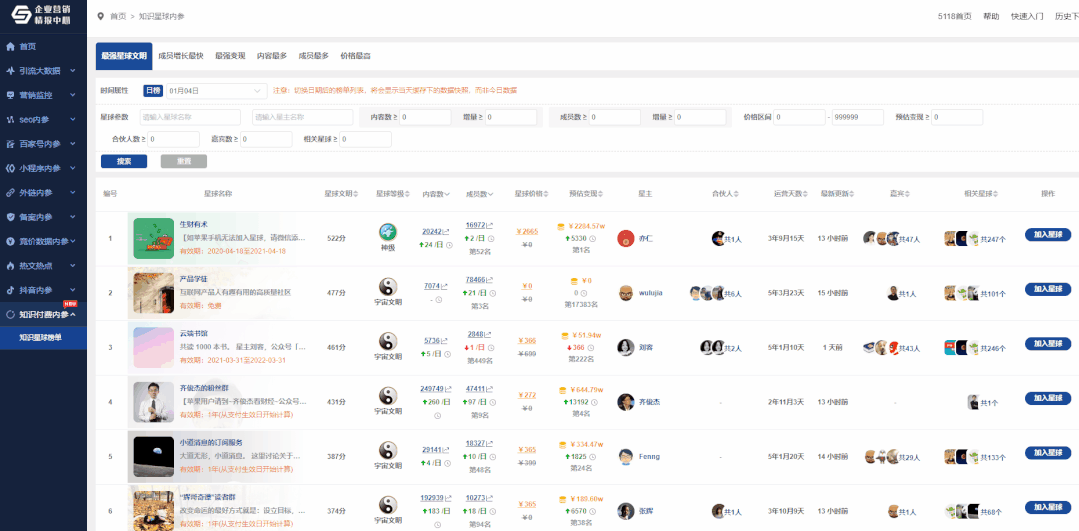Click the 宇宙文明 yin-yang icon for 产品学徒
The image size is (1079, 531).
[389, 287]
